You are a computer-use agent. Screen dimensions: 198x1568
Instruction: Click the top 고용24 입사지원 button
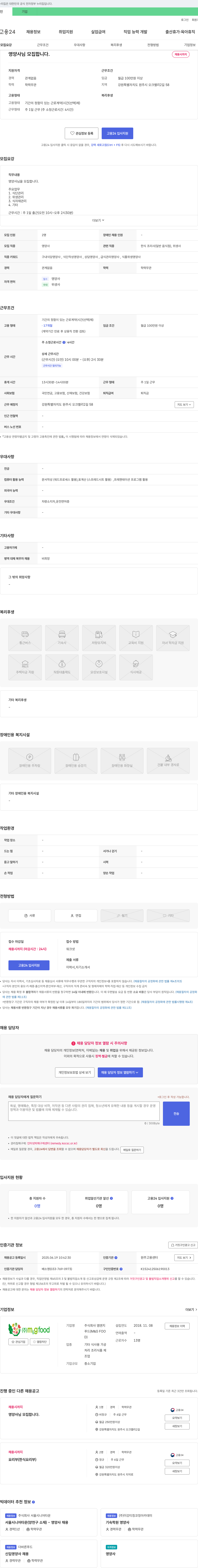pos(117,133)
